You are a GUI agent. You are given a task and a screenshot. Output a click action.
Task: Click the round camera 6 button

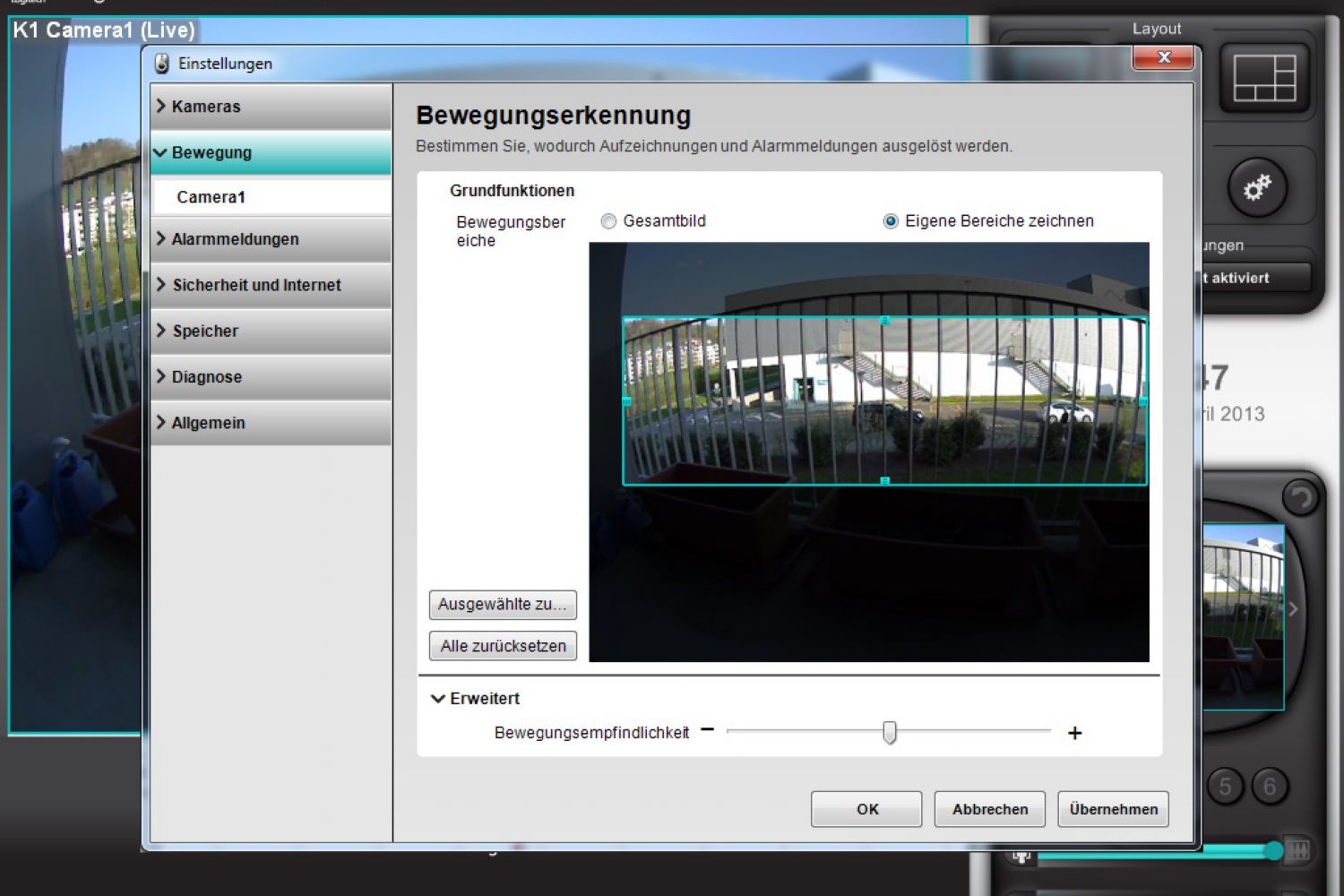coord(1270,787)
